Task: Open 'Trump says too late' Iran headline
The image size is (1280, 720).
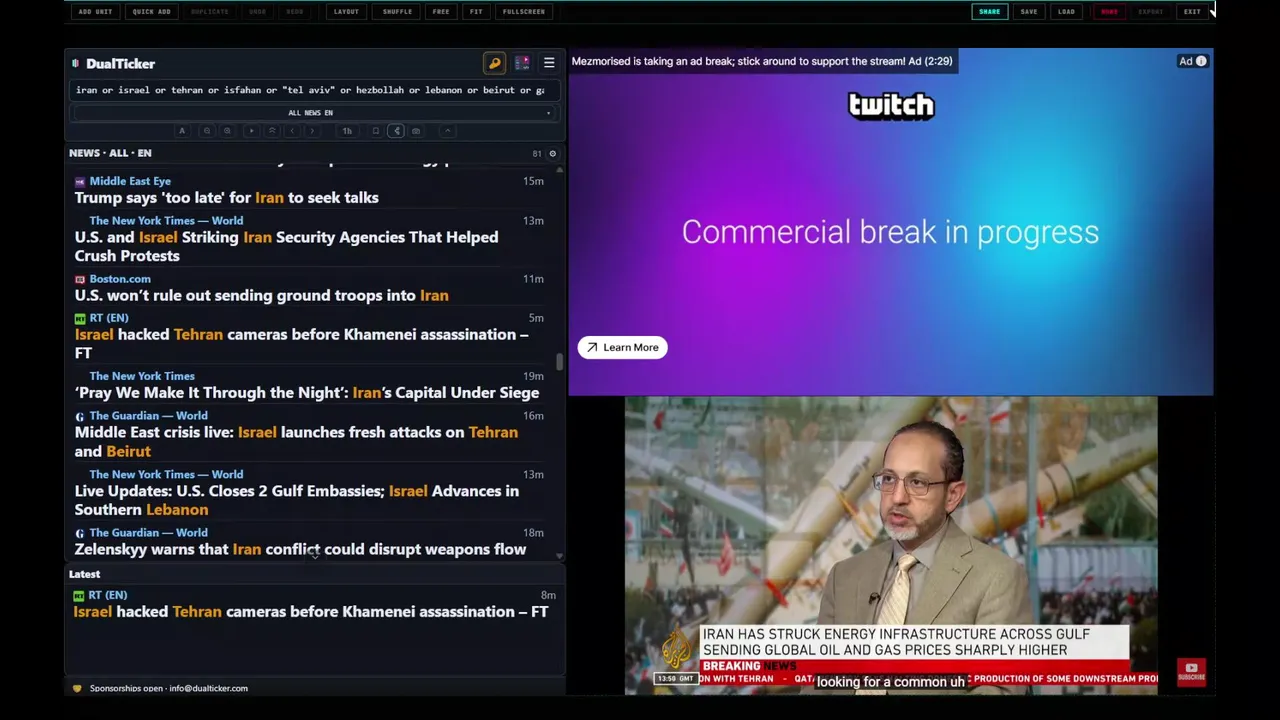Action: (x=226, y=198)
